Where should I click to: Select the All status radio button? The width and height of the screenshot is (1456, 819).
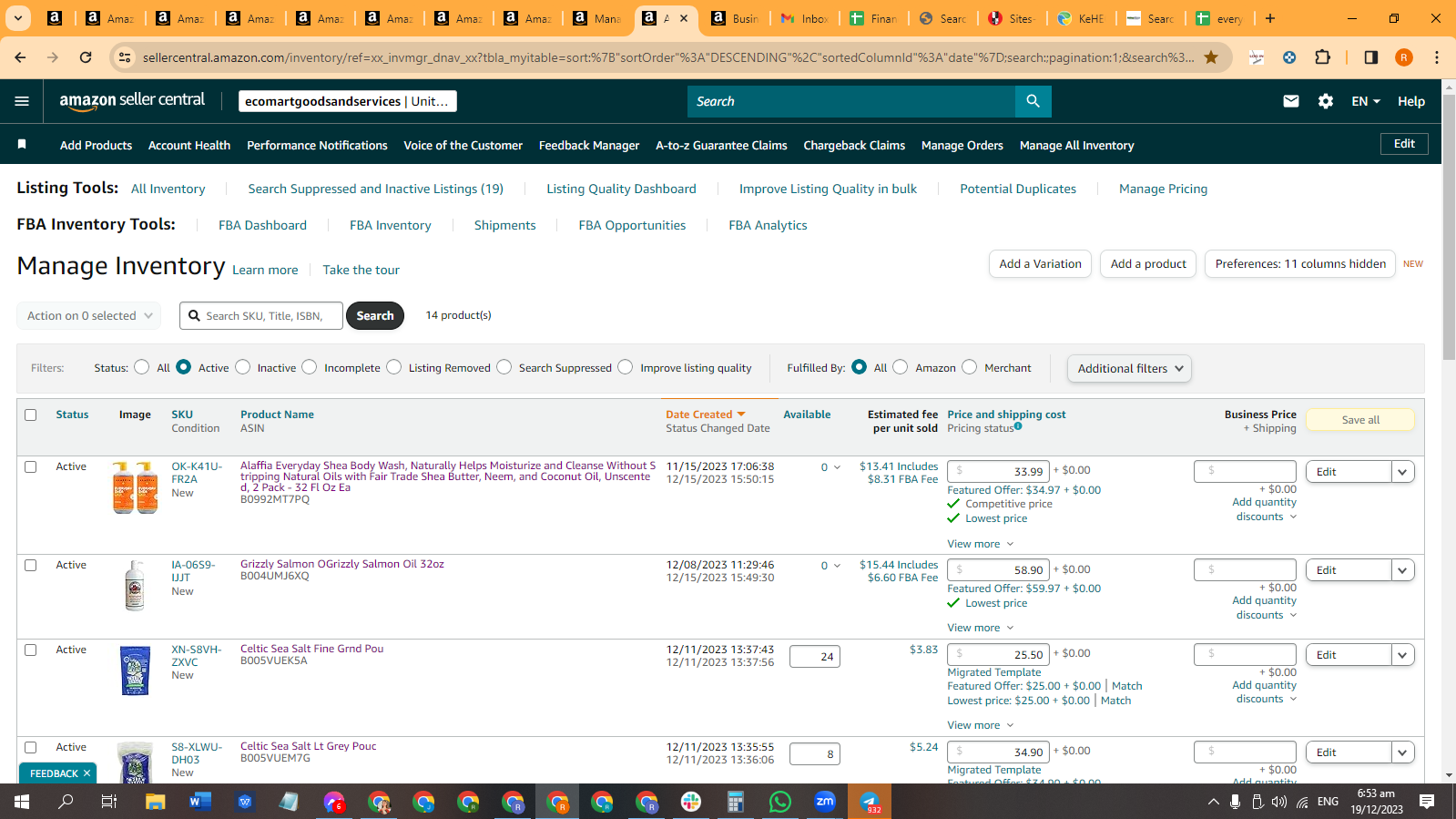141,367
